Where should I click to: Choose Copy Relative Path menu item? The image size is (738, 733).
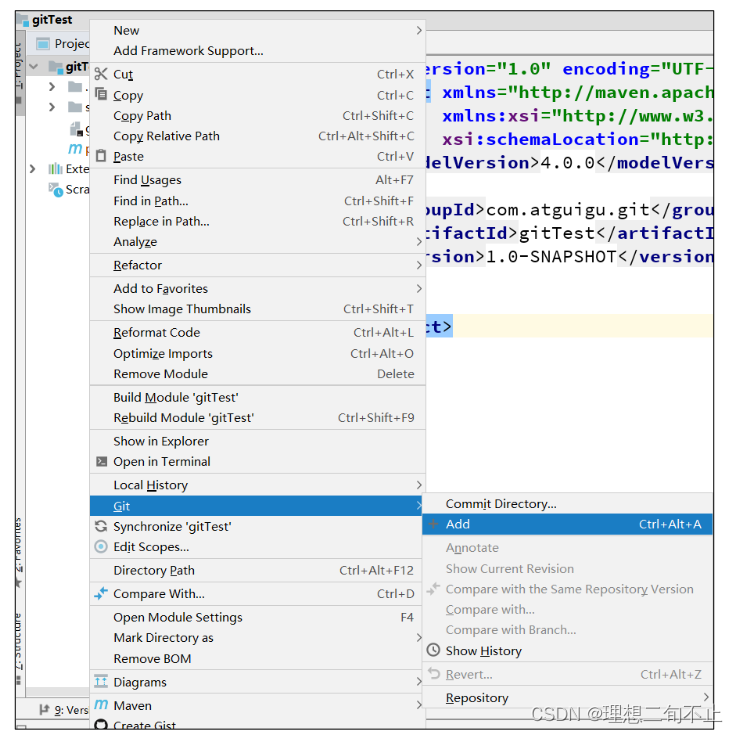click(257, 136)
